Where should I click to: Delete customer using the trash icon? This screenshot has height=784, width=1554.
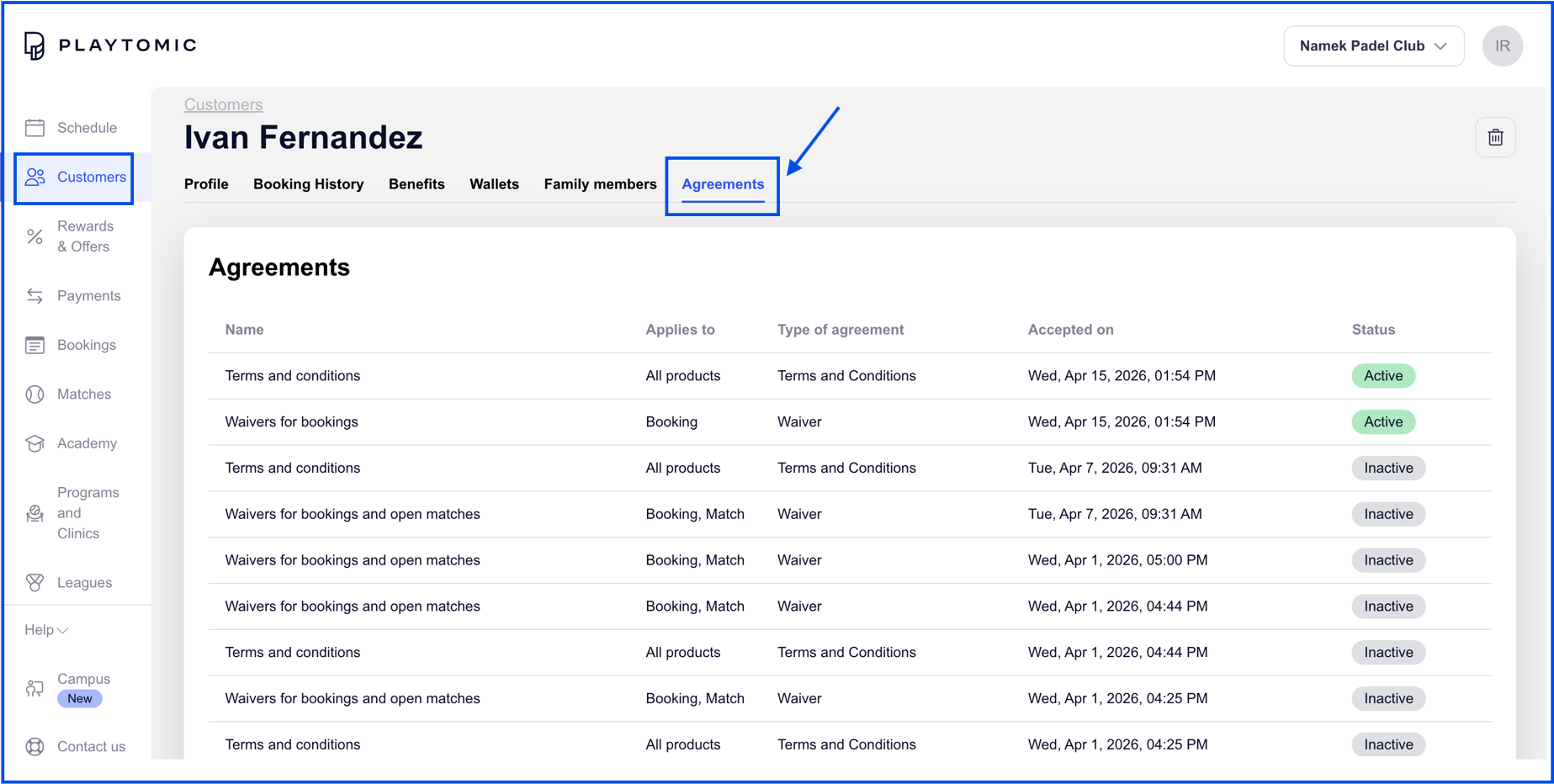pos(1495,137)
